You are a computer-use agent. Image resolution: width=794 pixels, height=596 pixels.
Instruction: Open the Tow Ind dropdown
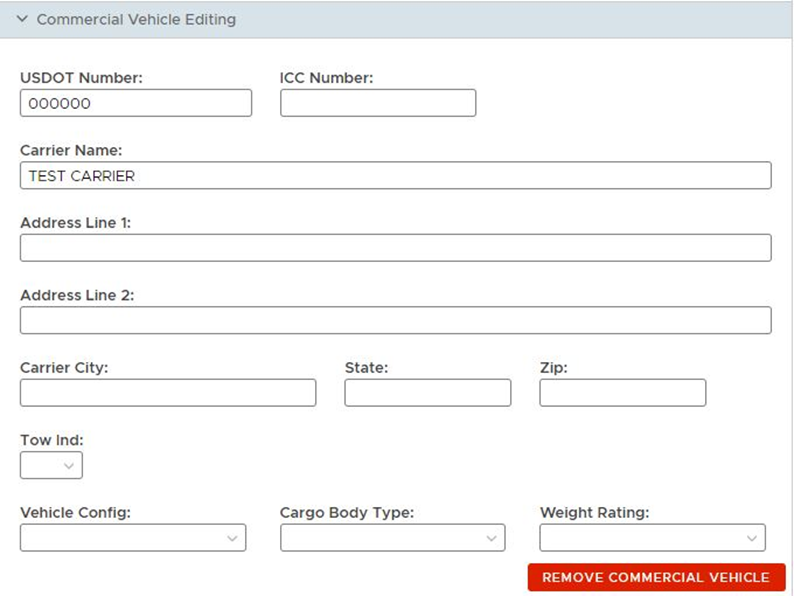point(51,465)
